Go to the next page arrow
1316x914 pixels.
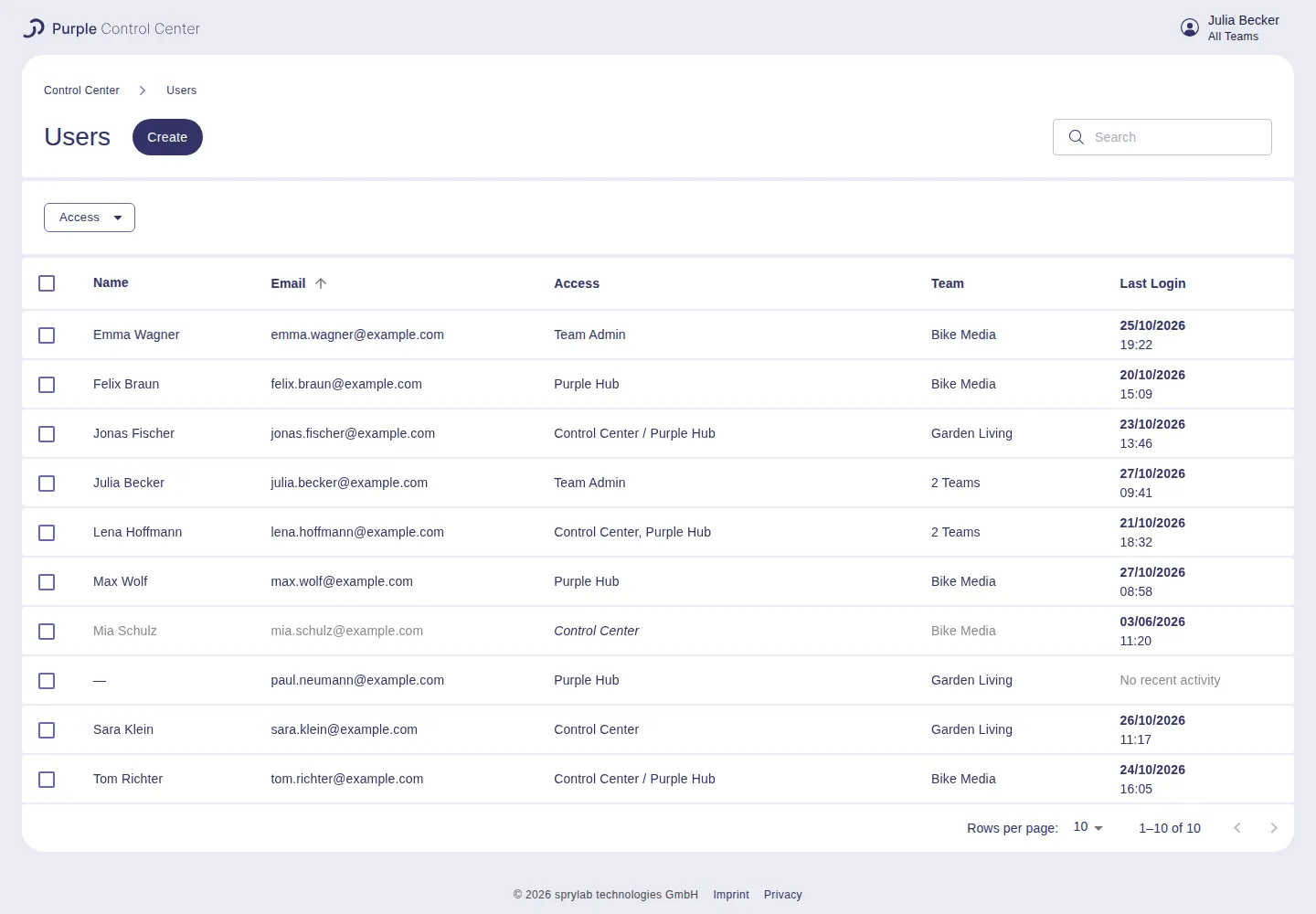(1274, 828)
